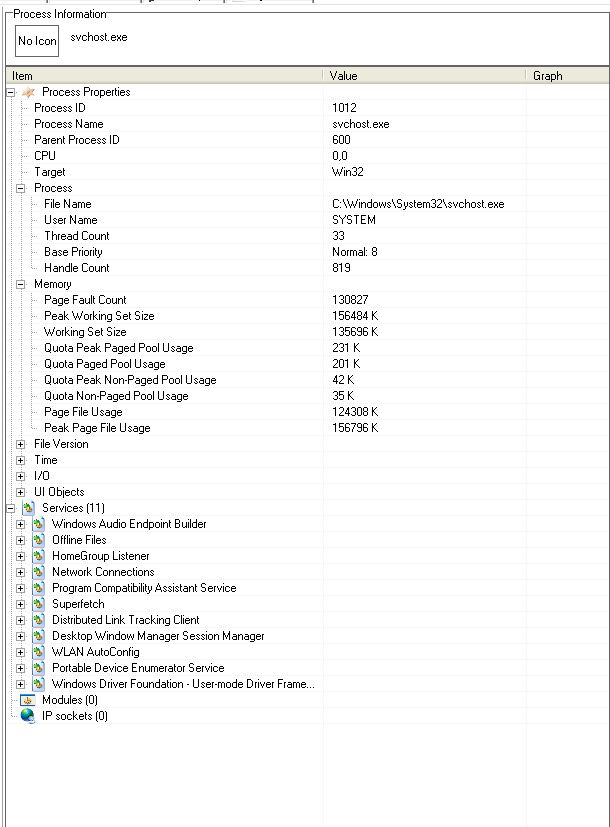
Task: Collapse the Services (11) node
Action: [11, 508]
